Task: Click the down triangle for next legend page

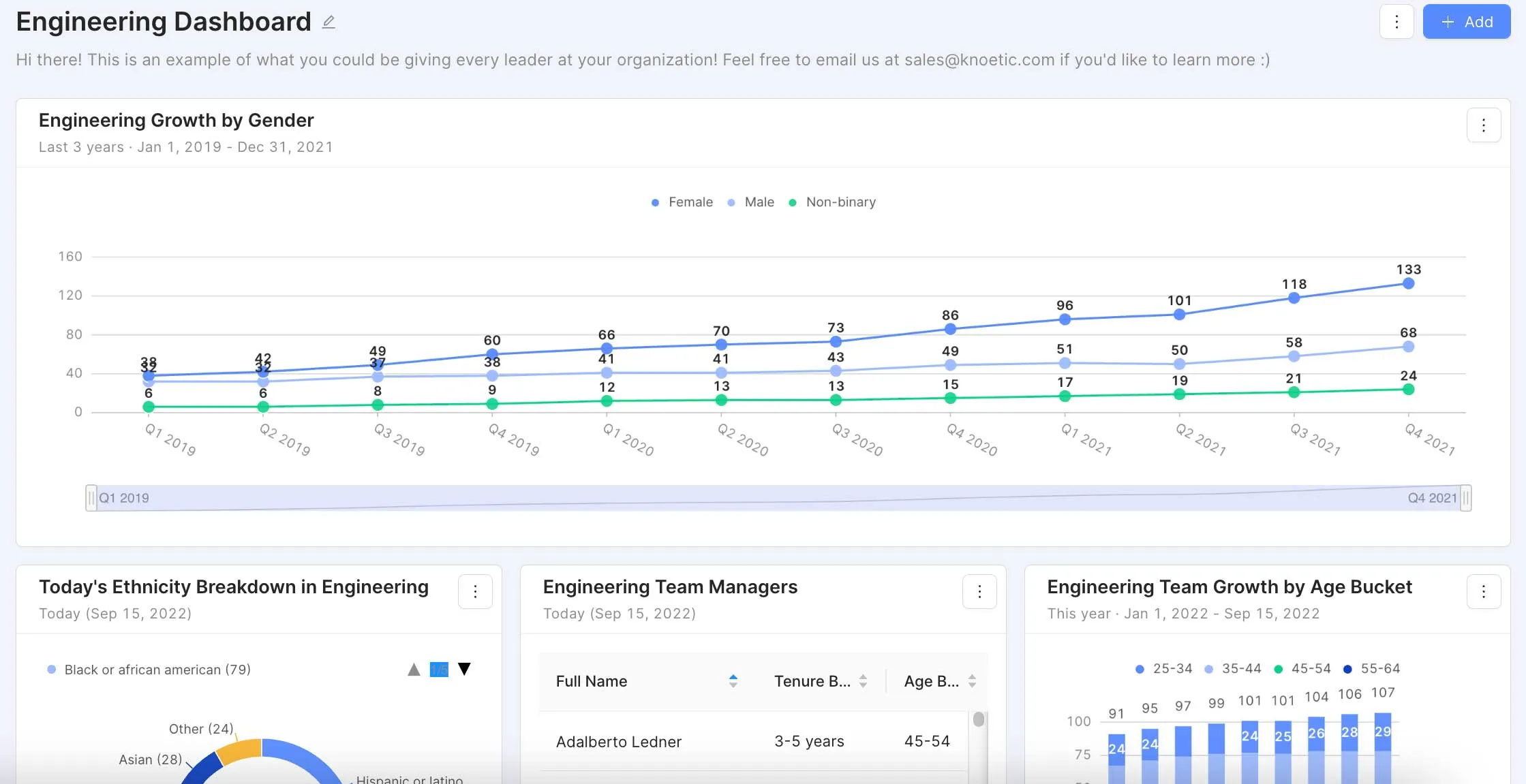Action: click(x=465, y=669)
